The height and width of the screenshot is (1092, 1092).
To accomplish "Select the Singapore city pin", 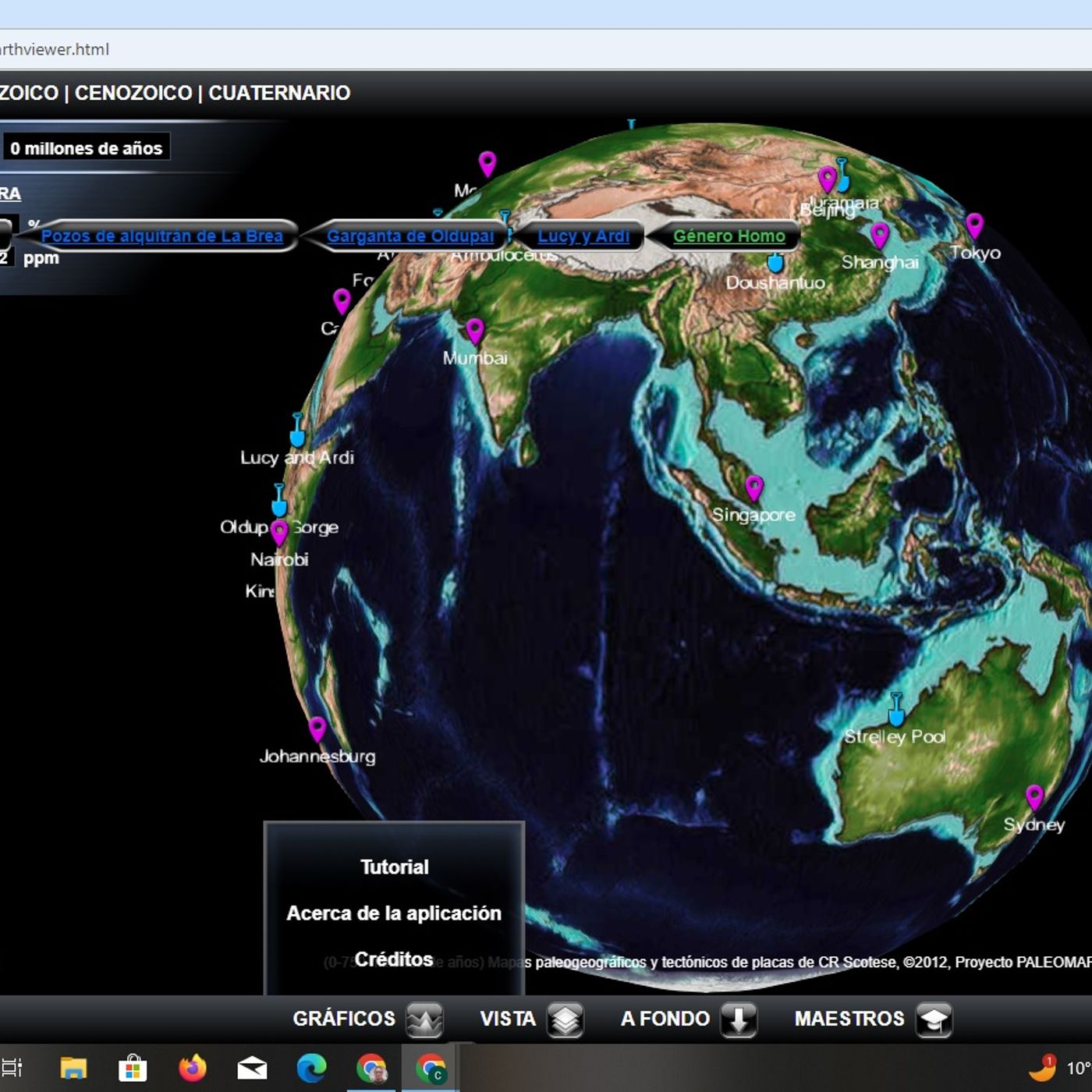I will [x=754, y=489].
